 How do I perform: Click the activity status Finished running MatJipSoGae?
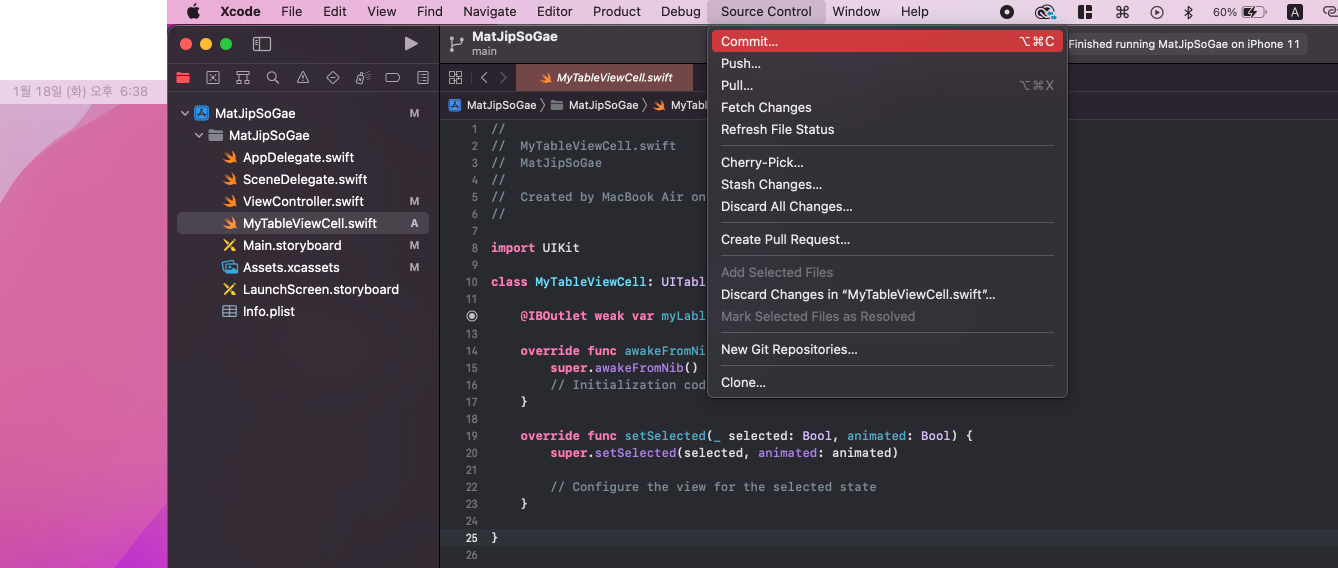pyautogui.click(x=1184, y=44)
